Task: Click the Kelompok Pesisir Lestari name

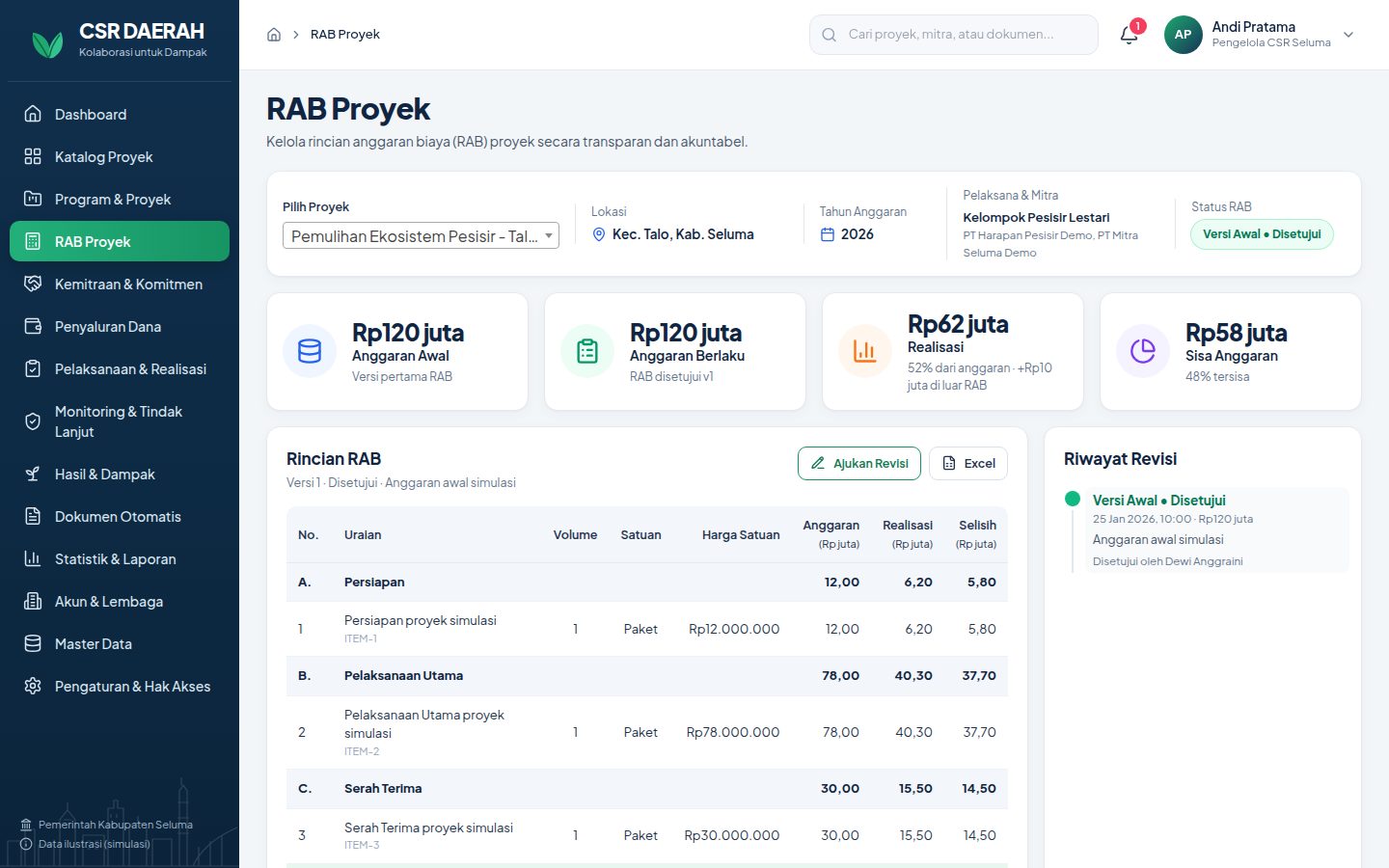Action: [1036, 217]
